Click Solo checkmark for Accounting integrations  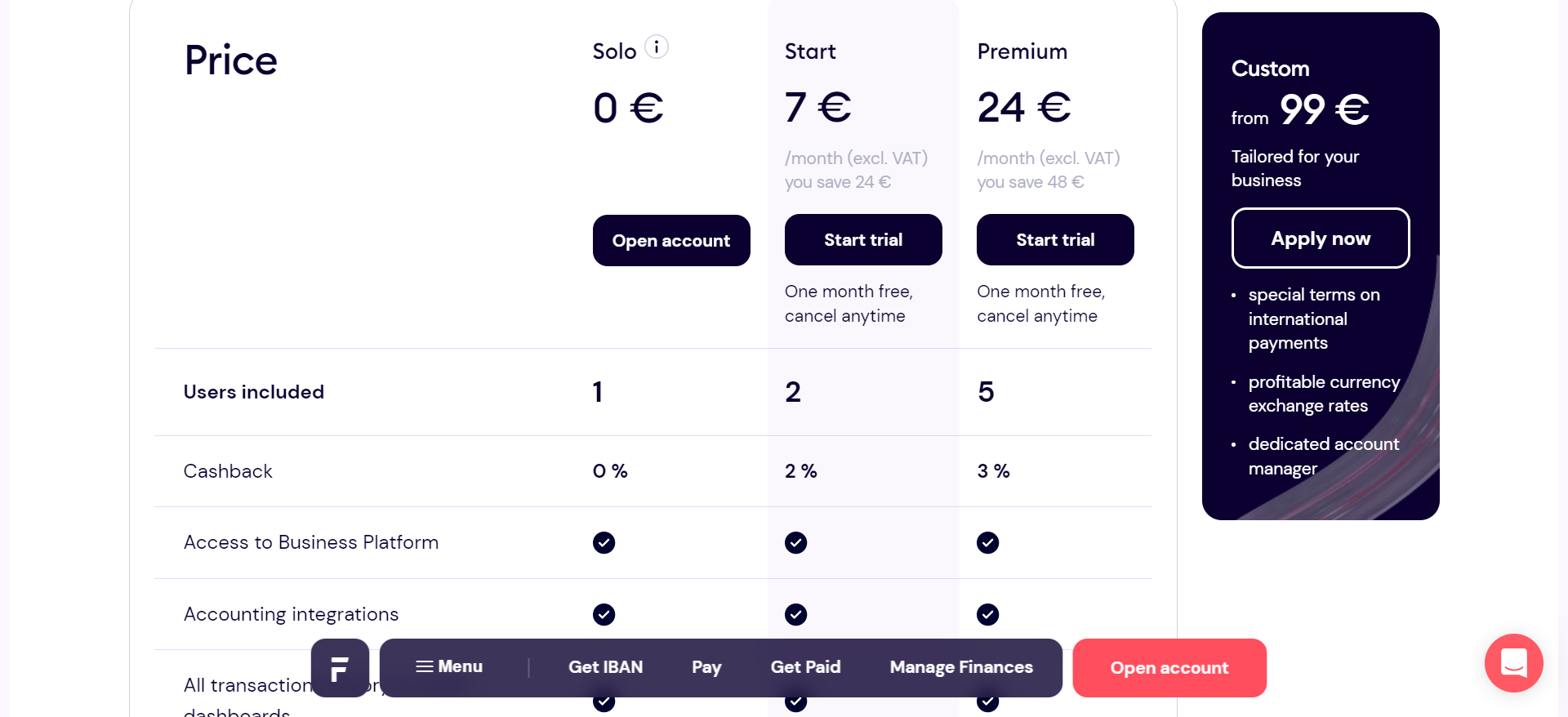[604, 614]
